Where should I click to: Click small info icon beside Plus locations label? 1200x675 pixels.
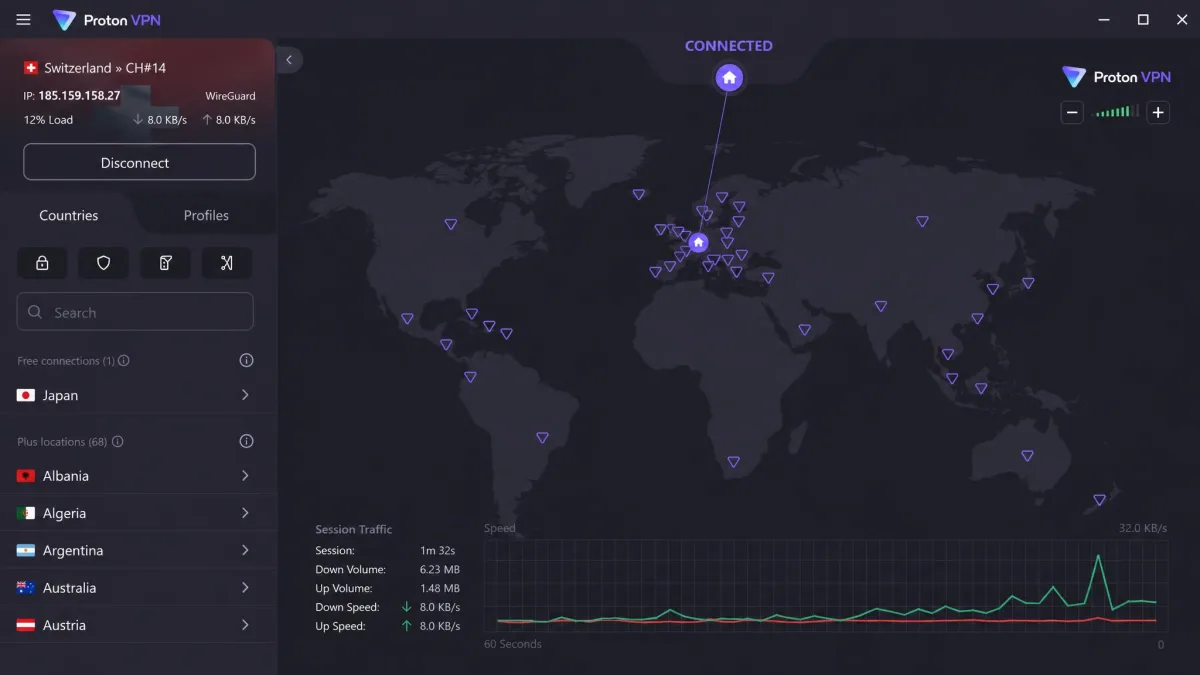[118, 442]
